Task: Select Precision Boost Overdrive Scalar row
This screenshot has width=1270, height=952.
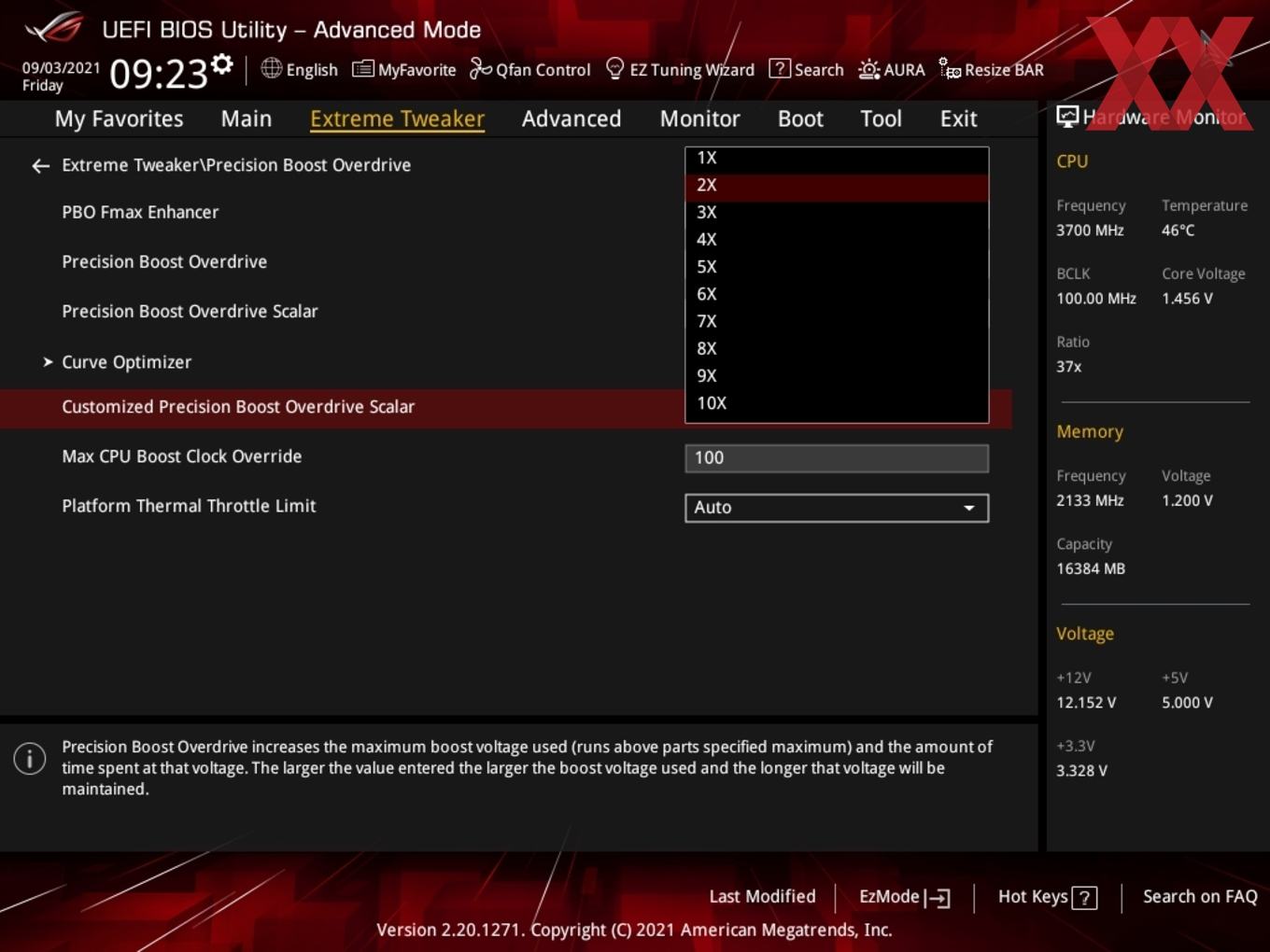Action: tap(190, 312)
